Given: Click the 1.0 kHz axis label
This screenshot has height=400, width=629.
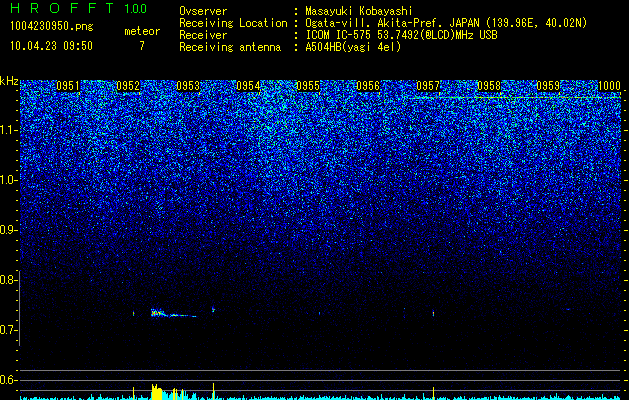Looking at the screenshot, I should (8, 180).
